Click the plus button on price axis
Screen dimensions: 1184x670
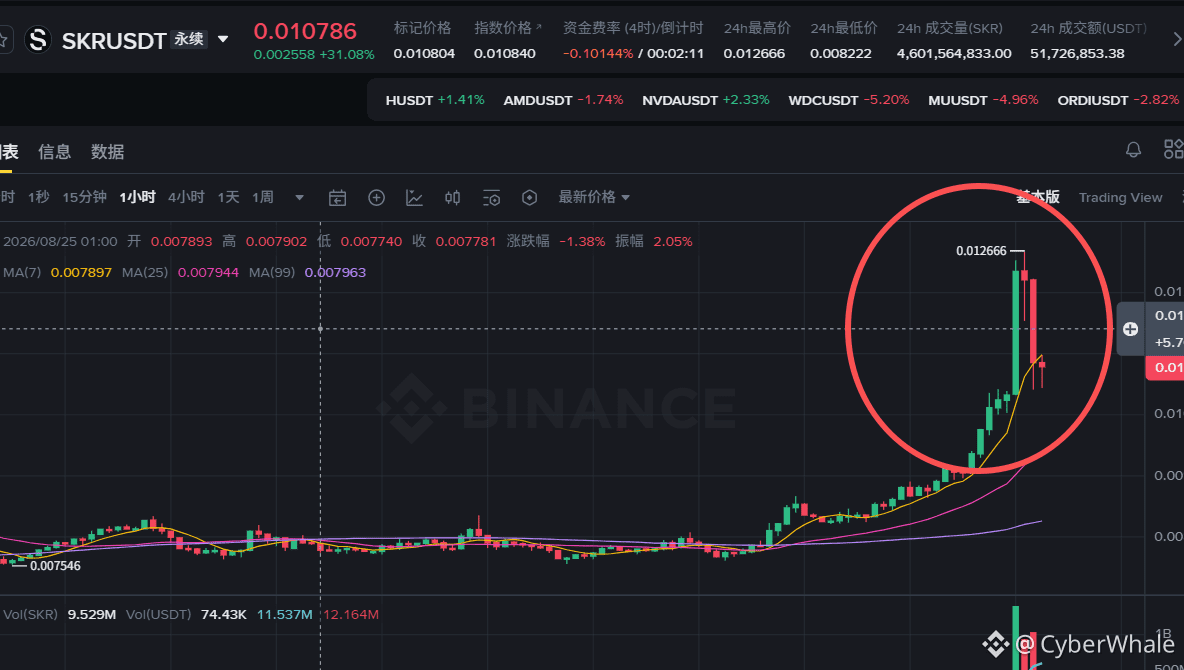point(1130,329)
